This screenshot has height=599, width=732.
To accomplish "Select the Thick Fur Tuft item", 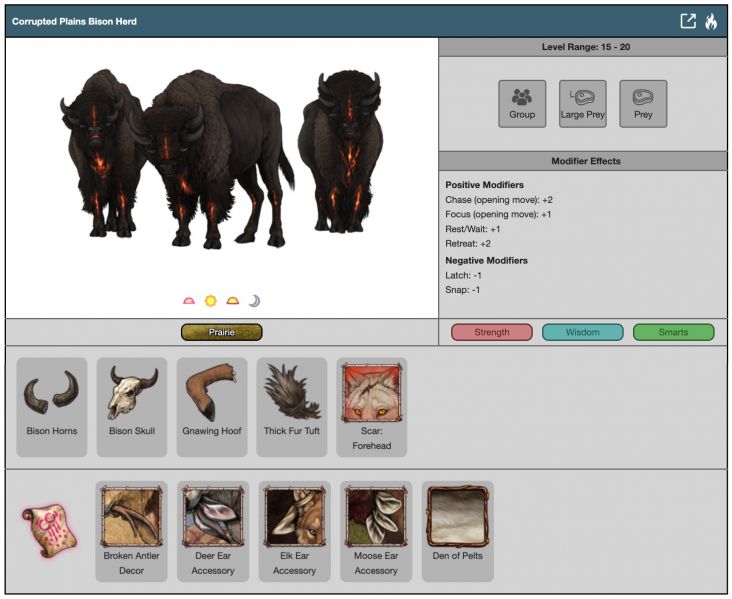I will click(292, 407).
